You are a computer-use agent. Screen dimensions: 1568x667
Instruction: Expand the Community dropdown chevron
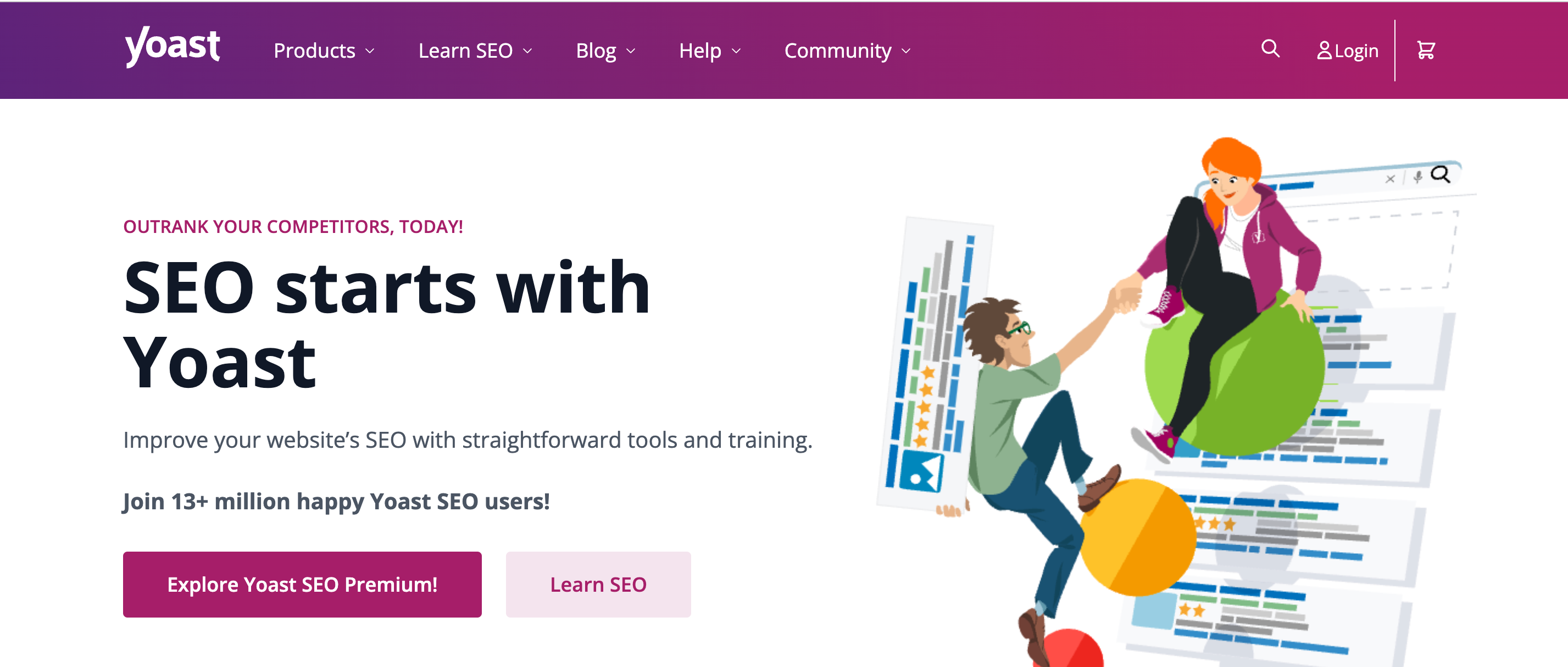[x=906, y=51]
